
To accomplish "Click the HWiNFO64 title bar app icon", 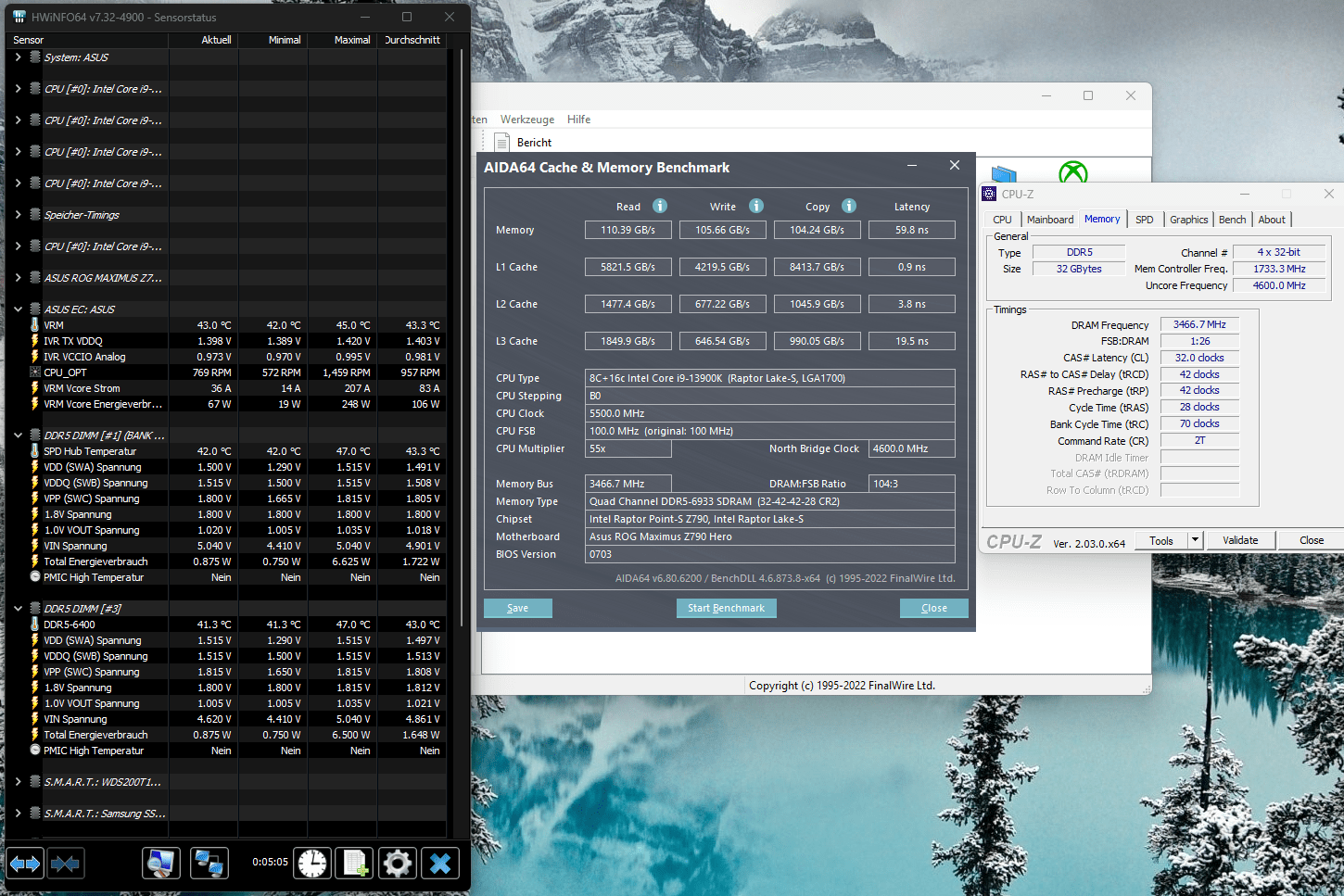I will pyautogui.click(x=19, y=17).
